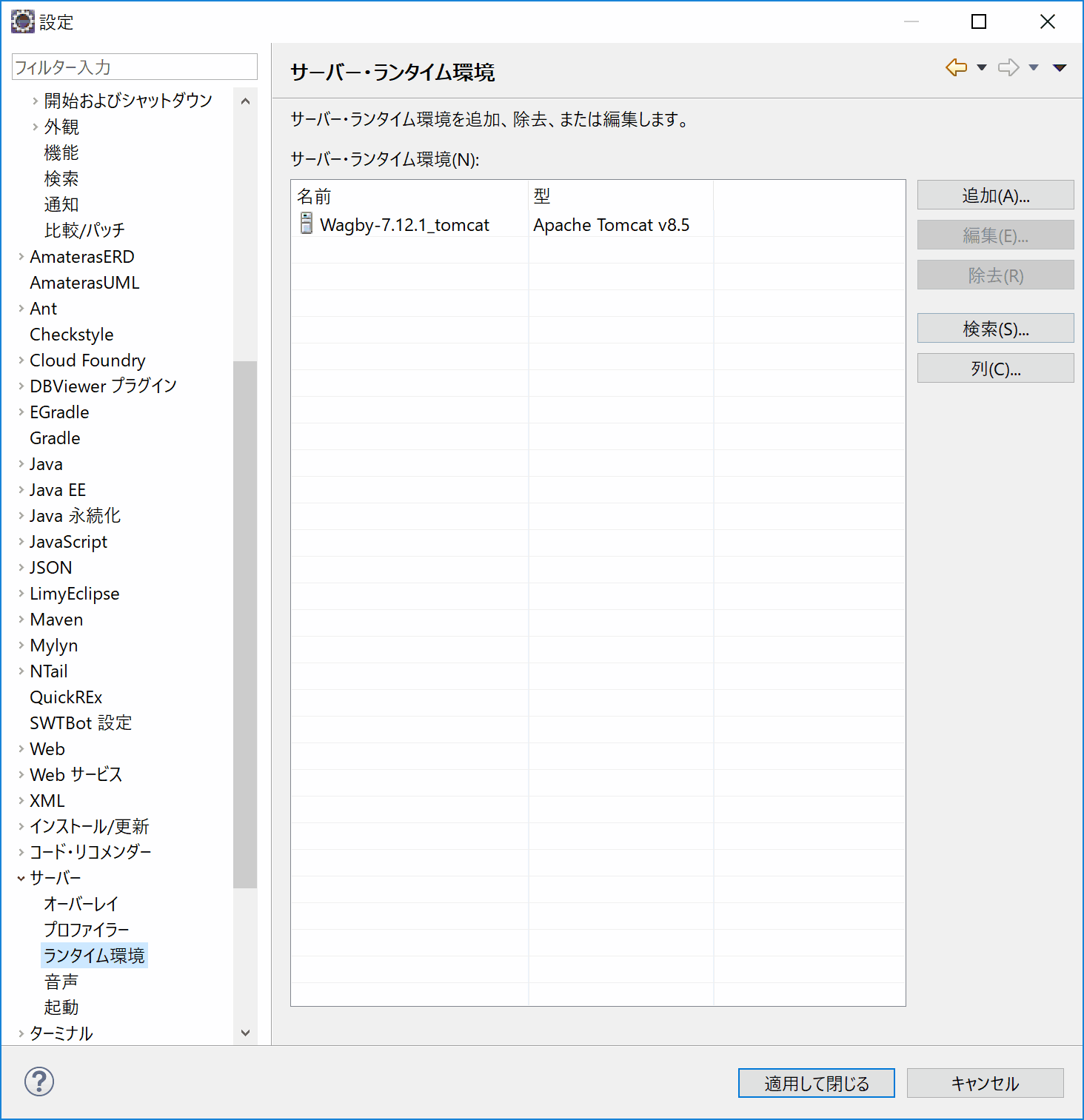Click the 列(C)... button
The height and width of the screenshot is (1120, 1084).
click(x=995, y=369)
